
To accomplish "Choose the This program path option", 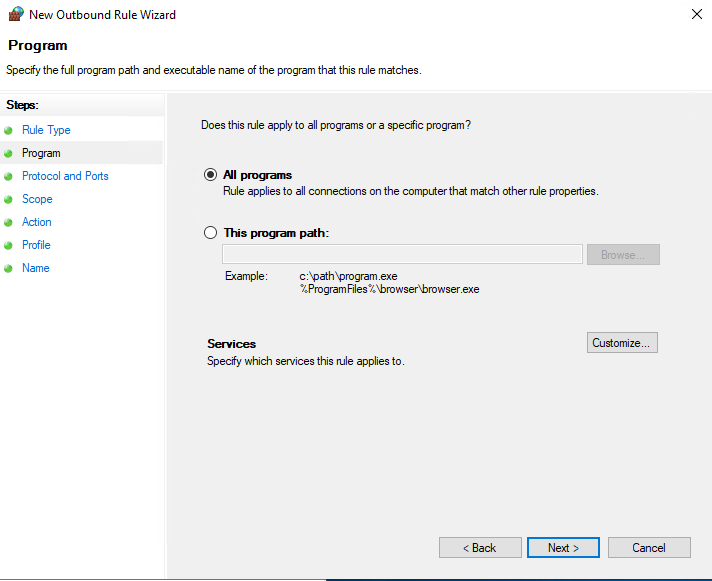I will pos(210,233).
